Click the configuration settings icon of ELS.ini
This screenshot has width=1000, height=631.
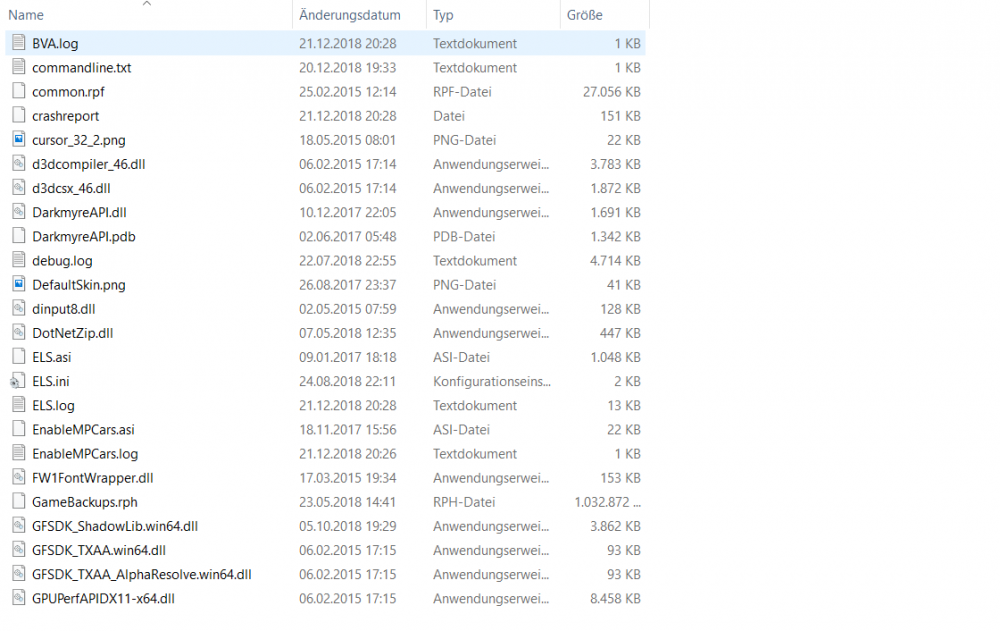pos(16,381)
